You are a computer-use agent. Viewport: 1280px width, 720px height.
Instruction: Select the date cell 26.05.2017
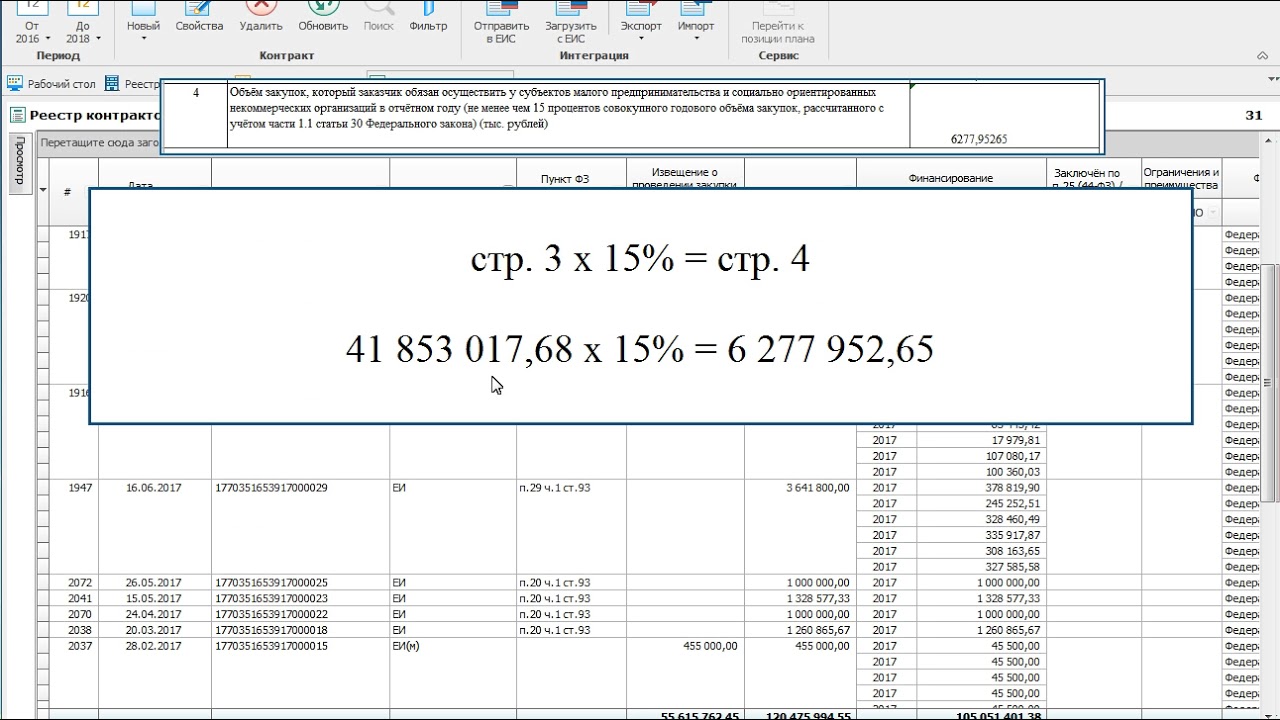pos(153,583)
